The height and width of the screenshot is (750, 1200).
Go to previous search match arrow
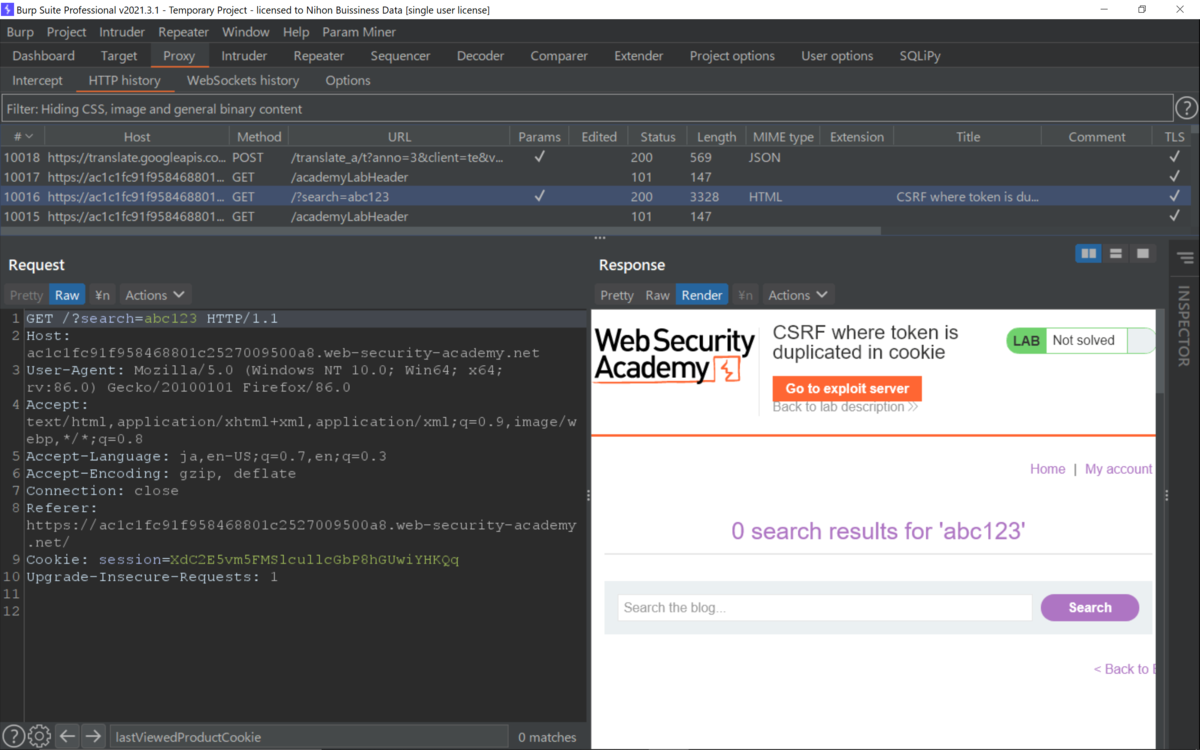(x=67, y=736)
